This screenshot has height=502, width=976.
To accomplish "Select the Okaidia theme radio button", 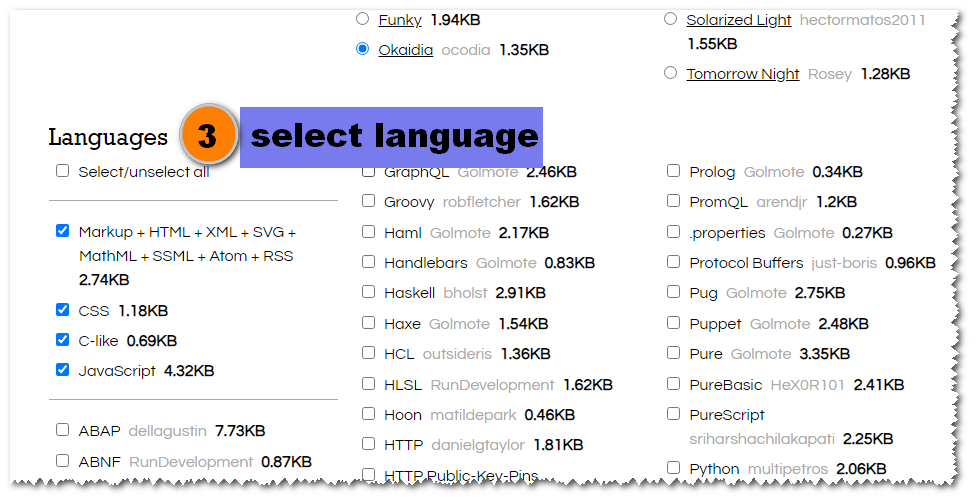I will (362, 49).
